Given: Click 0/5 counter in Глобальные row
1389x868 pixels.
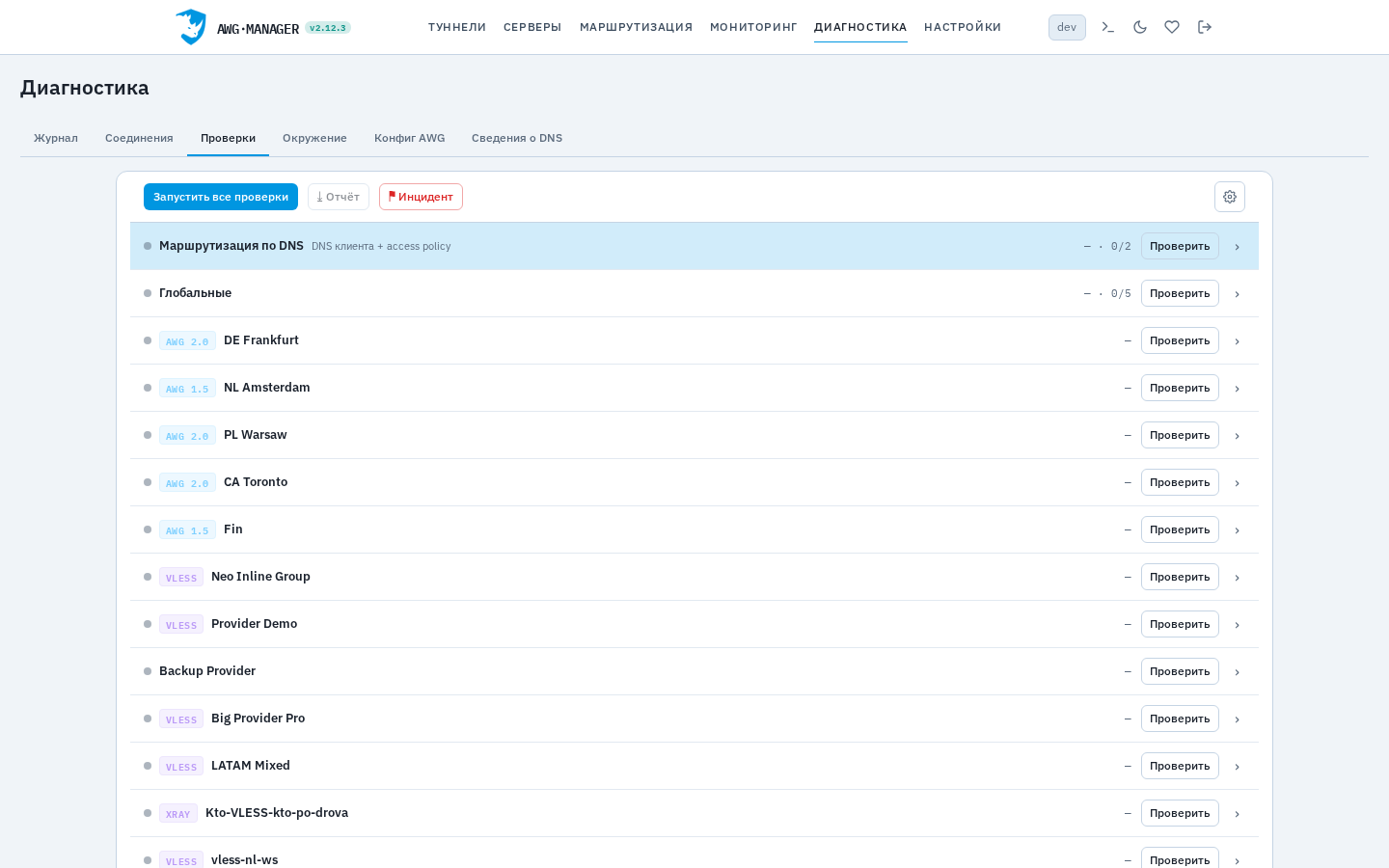Looking at the screenshot, I should [1121, 293].
